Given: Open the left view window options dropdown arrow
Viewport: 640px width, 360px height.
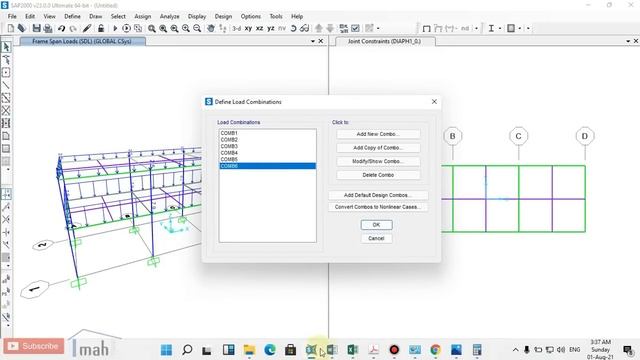Looking at the screenshot, I should pos(313,41).
